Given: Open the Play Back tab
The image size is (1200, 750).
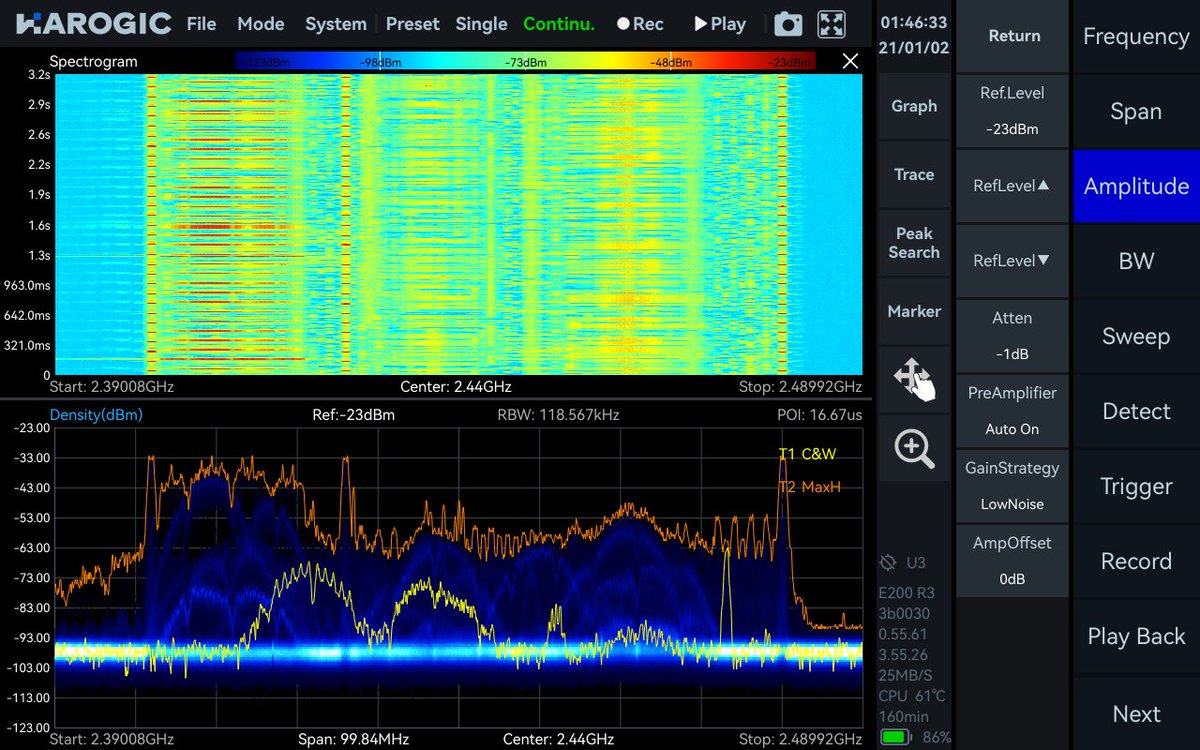Looking at the screenshot, I should [1136, 636].
